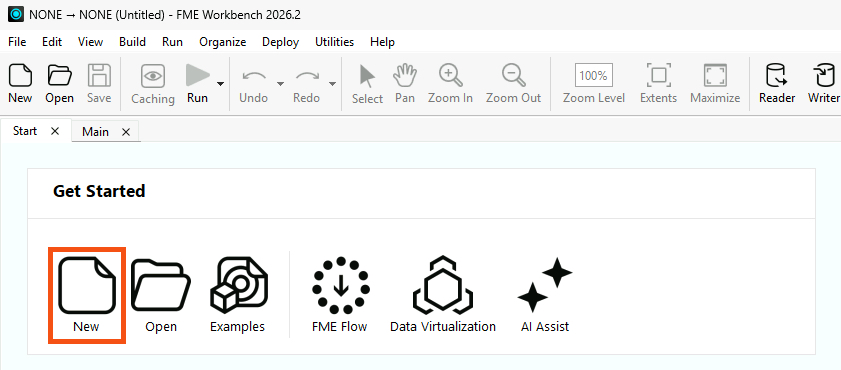Add a Reader from the toolbar

click(777, 83)
